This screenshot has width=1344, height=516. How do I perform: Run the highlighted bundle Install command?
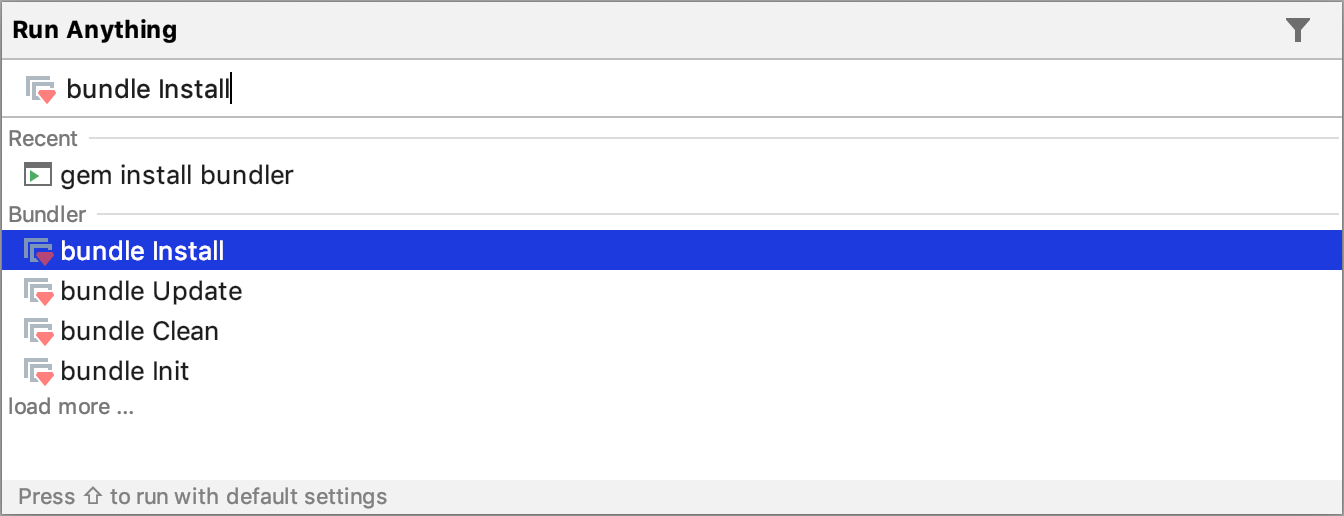click(142, 251)
